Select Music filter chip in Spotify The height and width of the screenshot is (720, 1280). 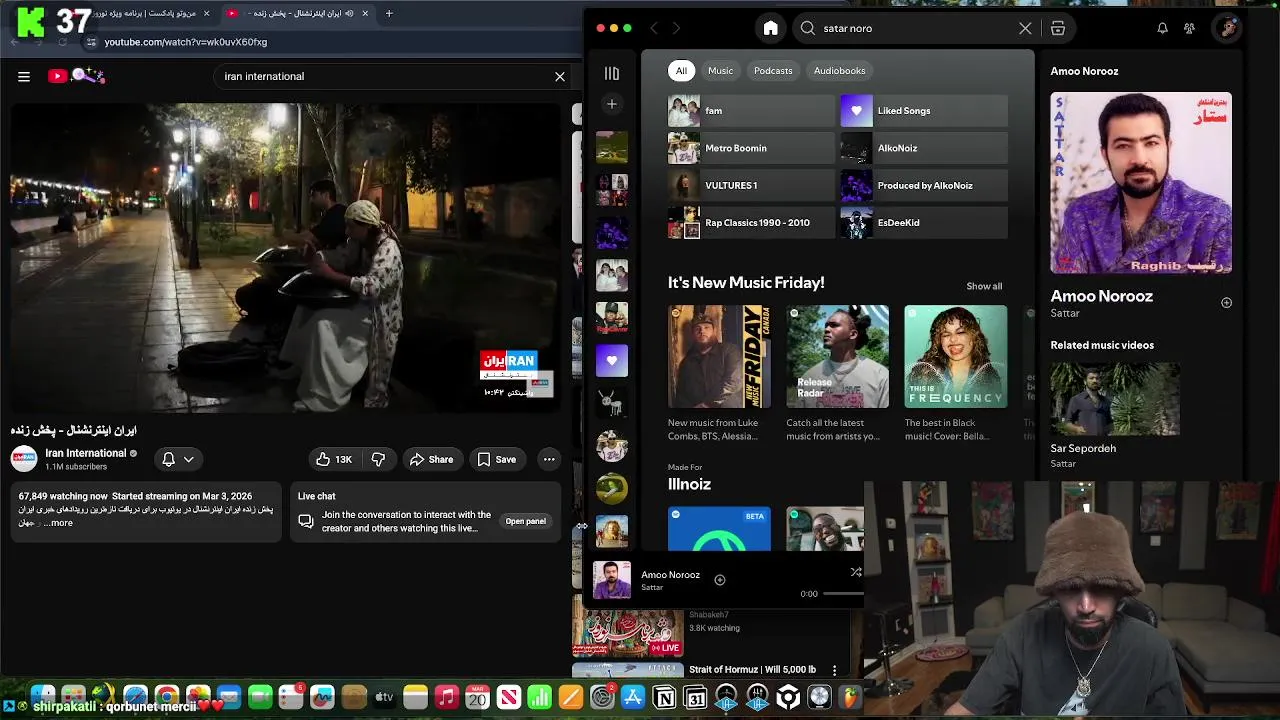(720, 71)
